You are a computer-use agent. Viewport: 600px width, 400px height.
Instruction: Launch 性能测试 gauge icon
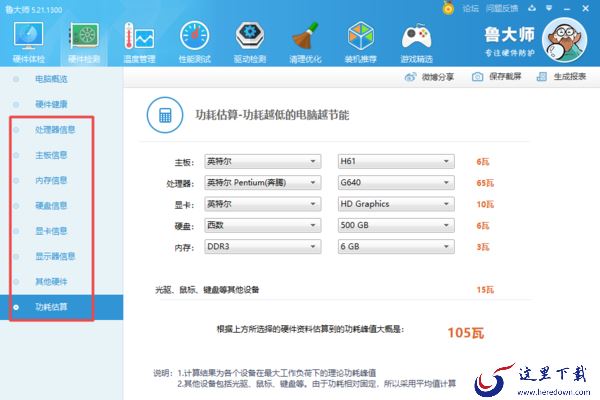point(194,42)
